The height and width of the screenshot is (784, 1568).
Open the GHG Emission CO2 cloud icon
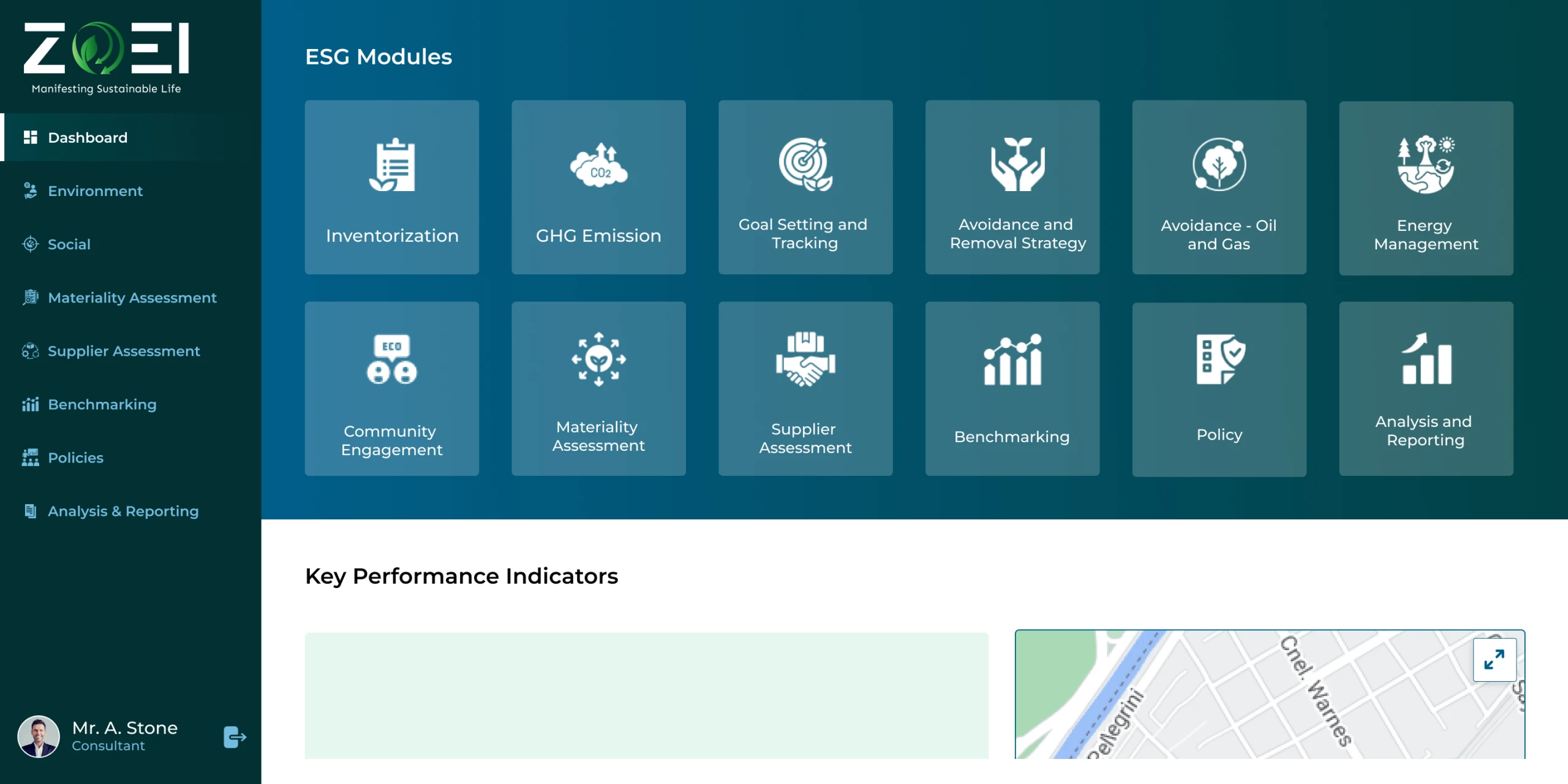coord(598,165)
